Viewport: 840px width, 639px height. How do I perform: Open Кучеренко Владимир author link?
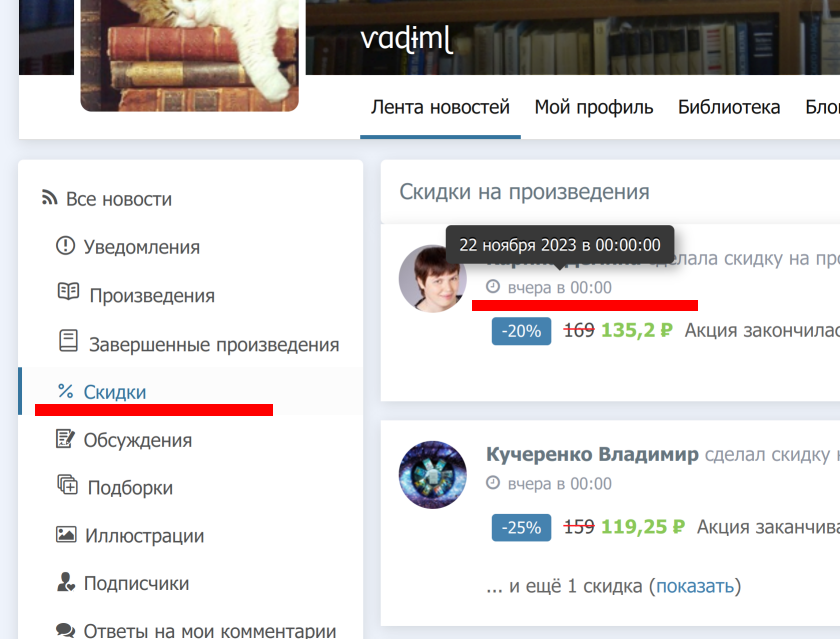coord(592,454)
